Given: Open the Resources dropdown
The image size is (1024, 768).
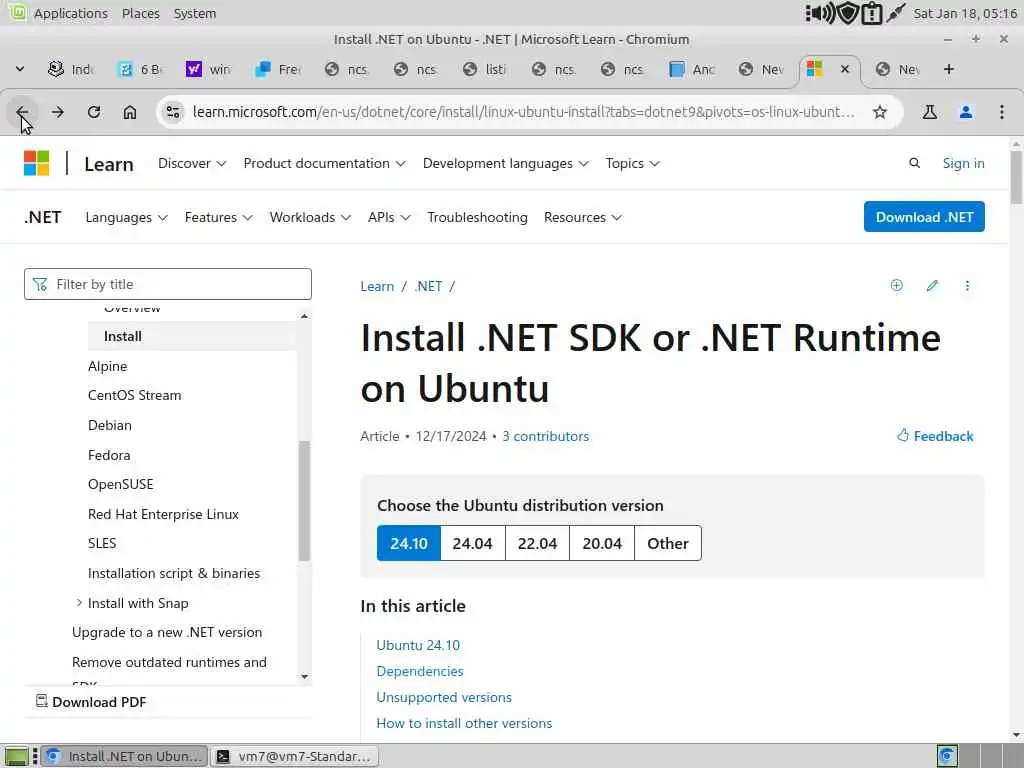Looking at the screenshot, I should coord(583,217).
